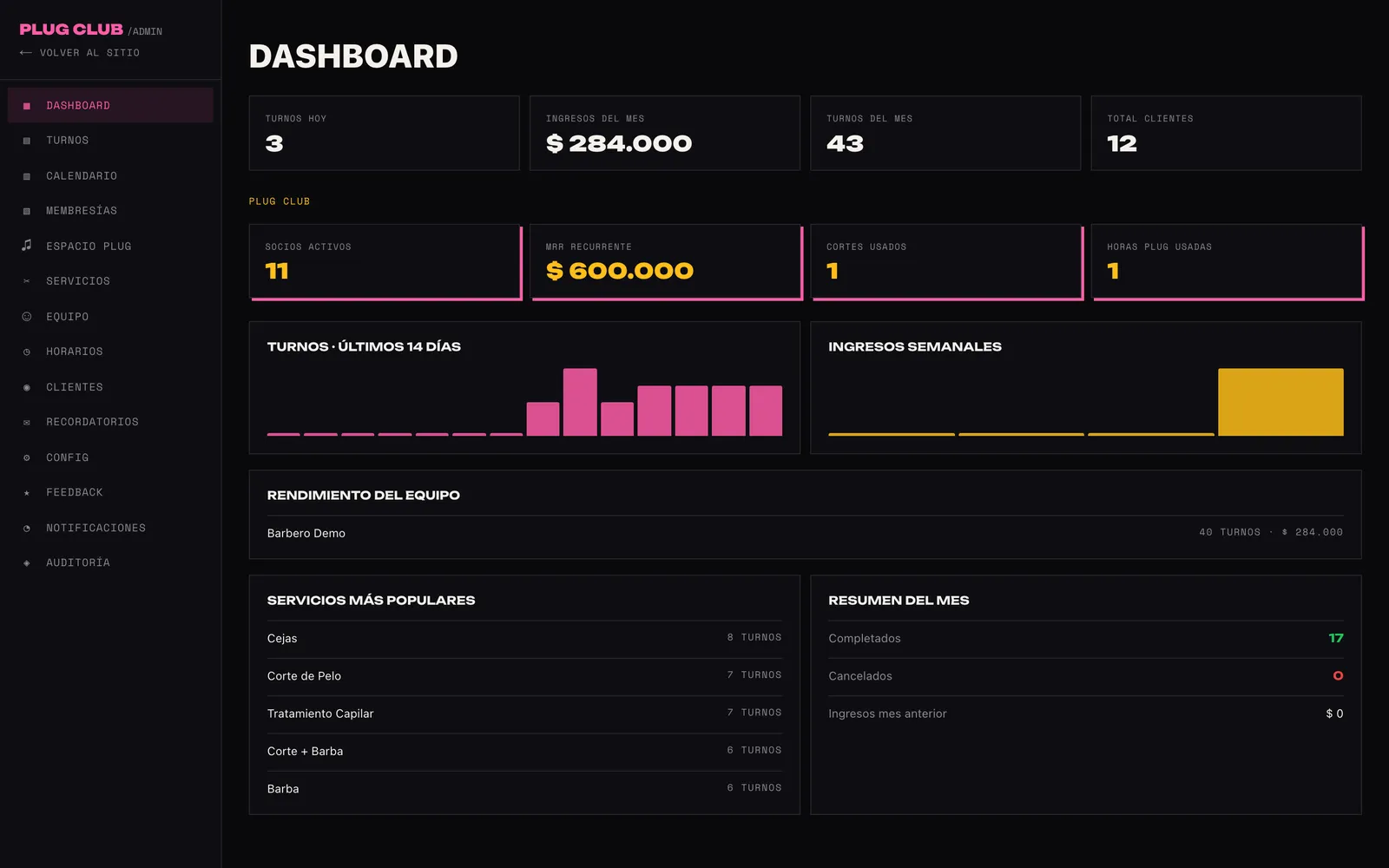This screenshot has height=868, width=1389.
Task: Click the Corte de Pelo service row
Action: (524, 675)
